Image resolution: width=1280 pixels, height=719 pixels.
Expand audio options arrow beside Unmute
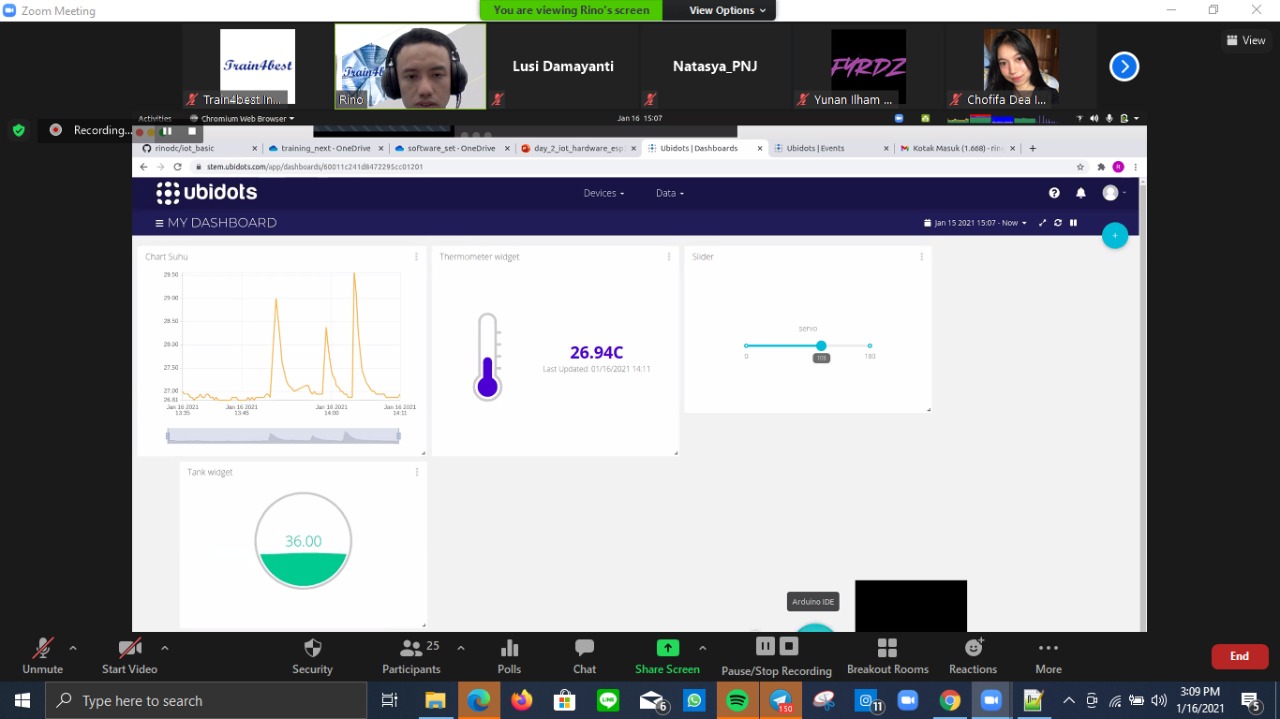pos(72,648)
